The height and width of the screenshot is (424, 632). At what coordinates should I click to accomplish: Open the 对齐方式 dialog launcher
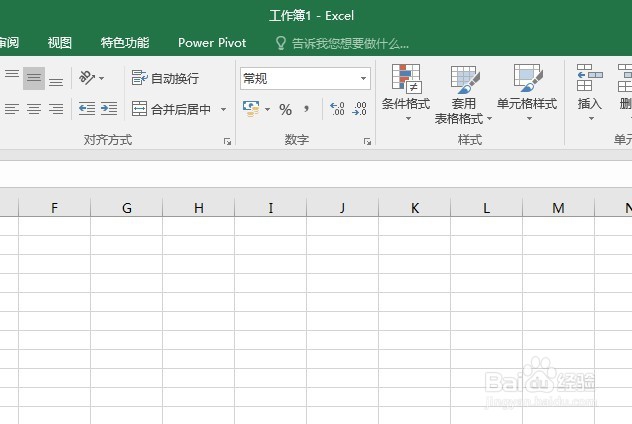pos(227,141)
